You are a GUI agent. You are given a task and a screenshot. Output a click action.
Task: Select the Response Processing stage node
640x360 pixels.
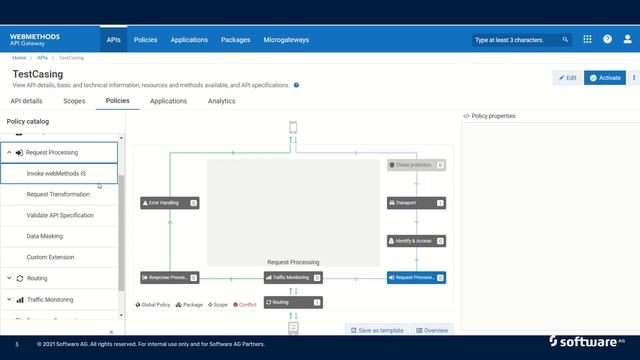[170, 278]
